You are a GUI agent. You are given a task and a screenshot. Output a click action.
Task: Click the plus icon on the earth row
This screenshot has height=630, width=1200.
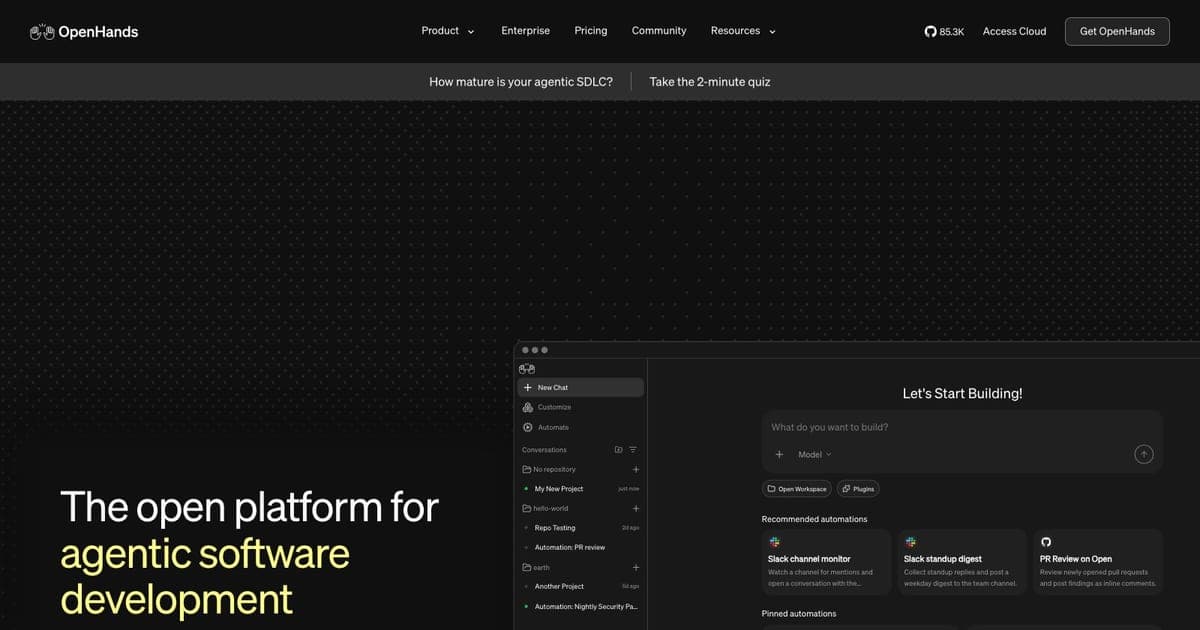tap(636, 567)
